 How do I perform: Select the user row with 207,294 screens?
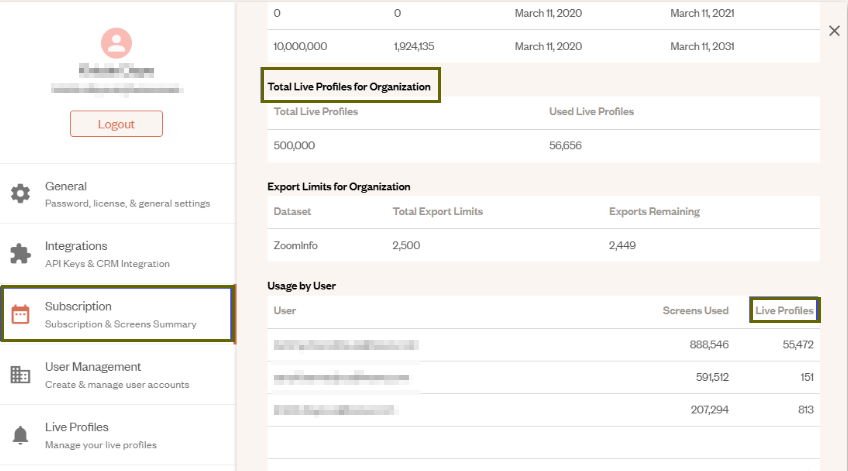543,410
